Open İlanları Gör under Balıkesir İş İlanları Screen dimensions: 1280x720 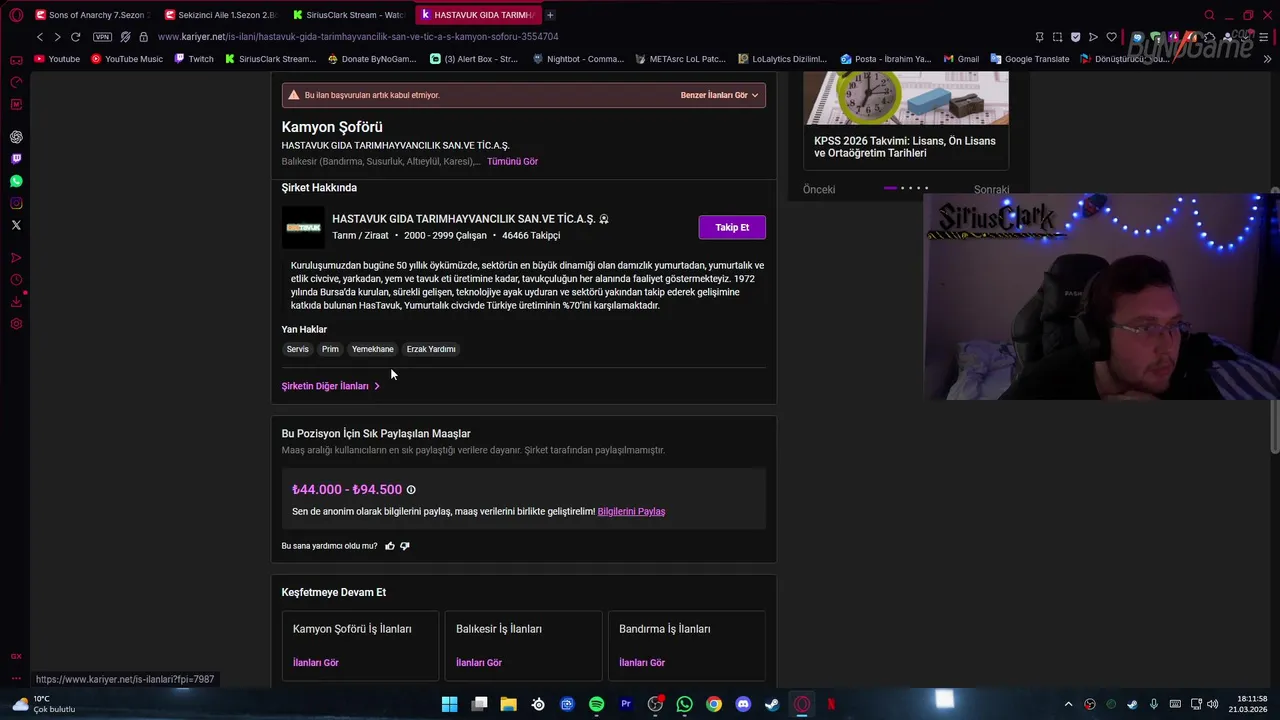coord(479,662)
